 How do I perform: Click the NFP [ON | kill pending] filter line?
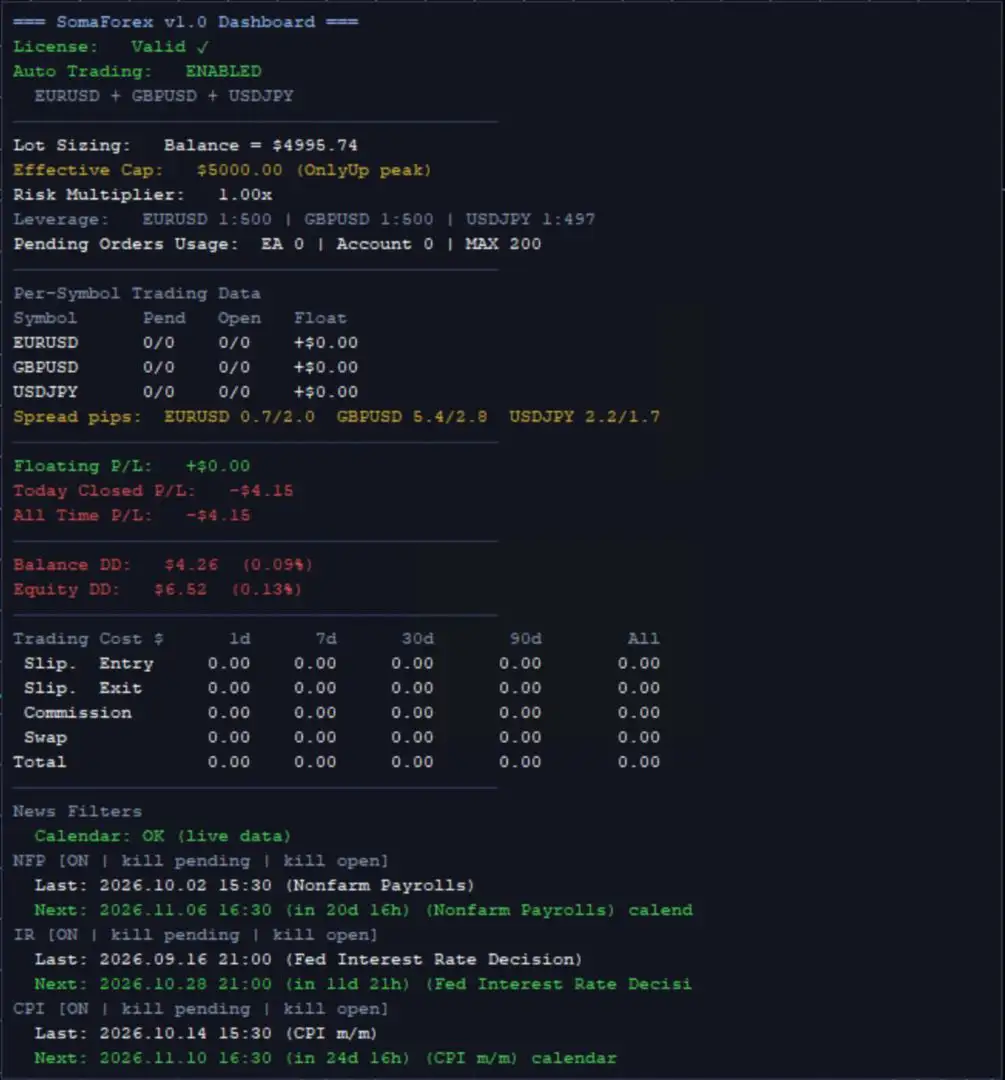201,862
